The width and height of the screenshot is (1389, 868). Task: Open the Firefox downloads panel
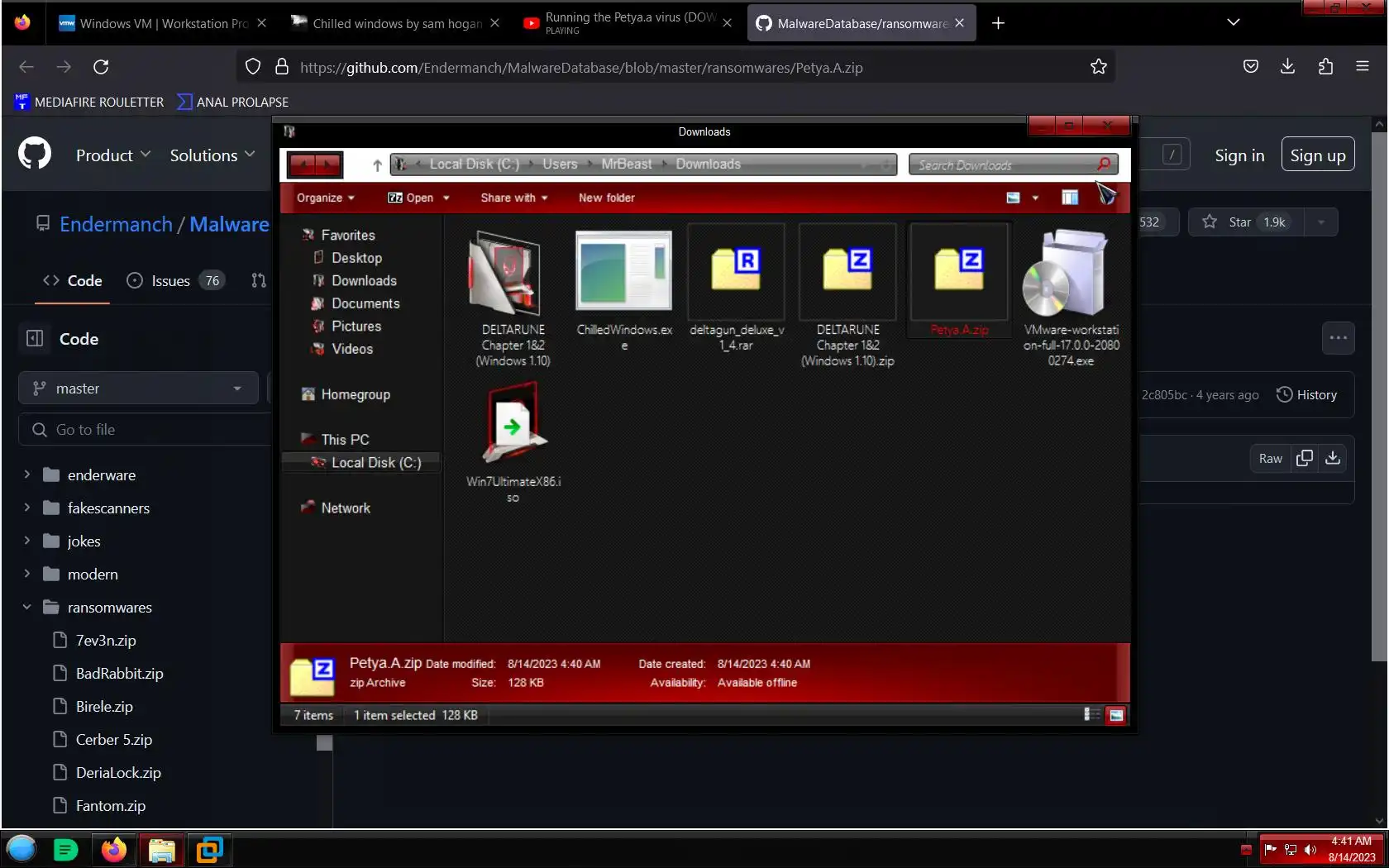(x=1287, y=67)
